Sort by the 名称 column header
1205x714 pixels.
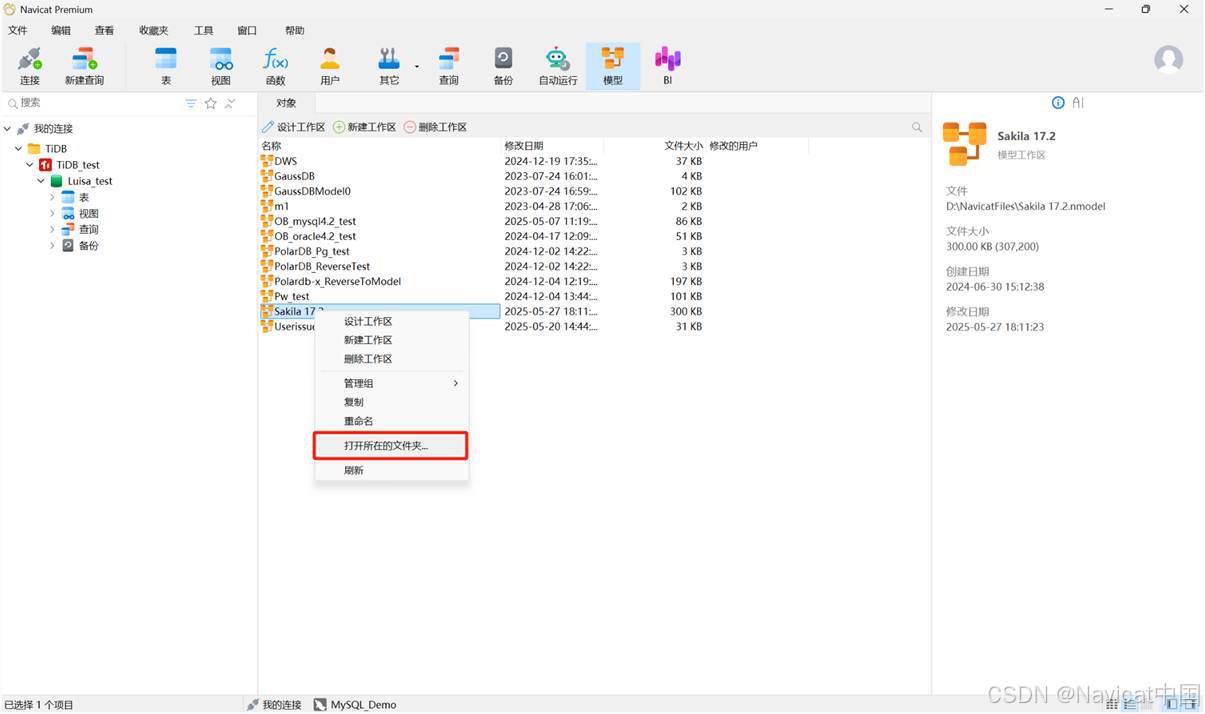(x=380, y=146)
